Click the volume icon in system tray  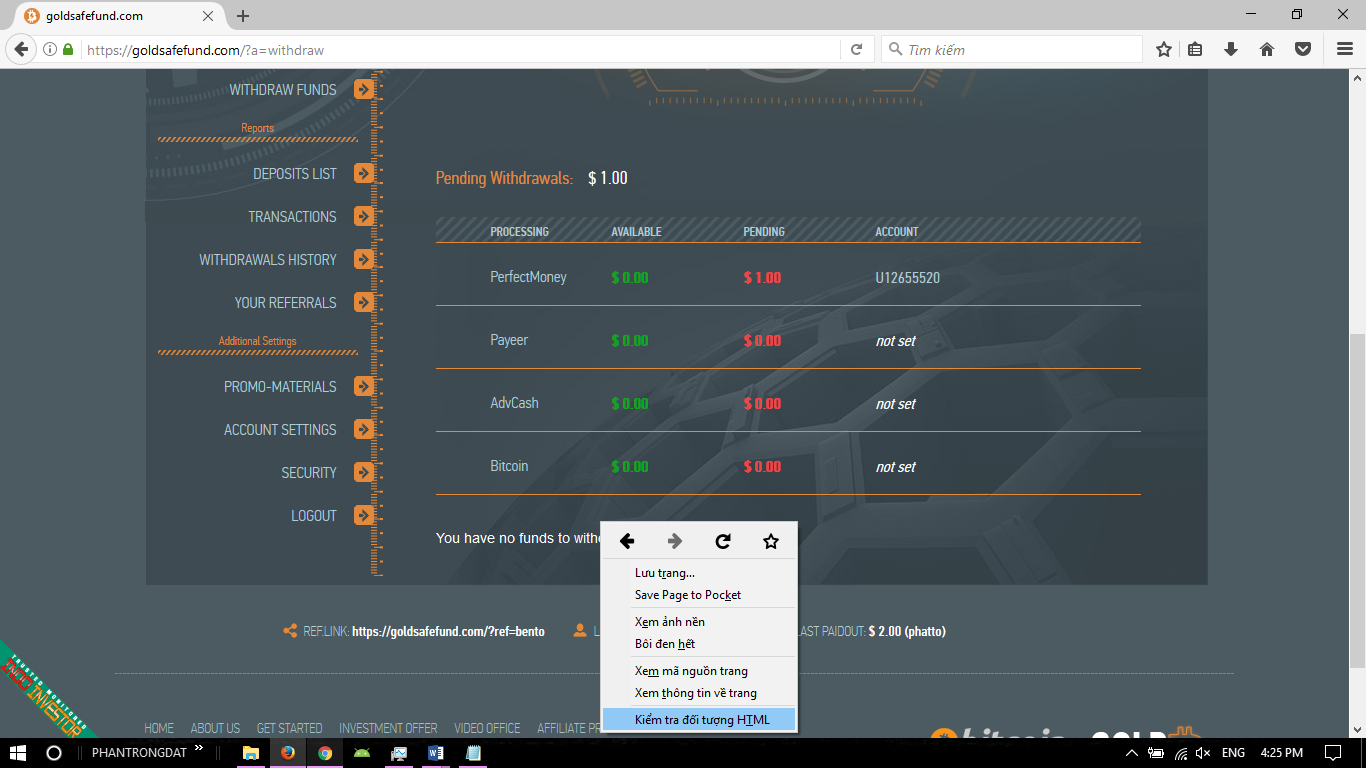[x=1203, y=752]
